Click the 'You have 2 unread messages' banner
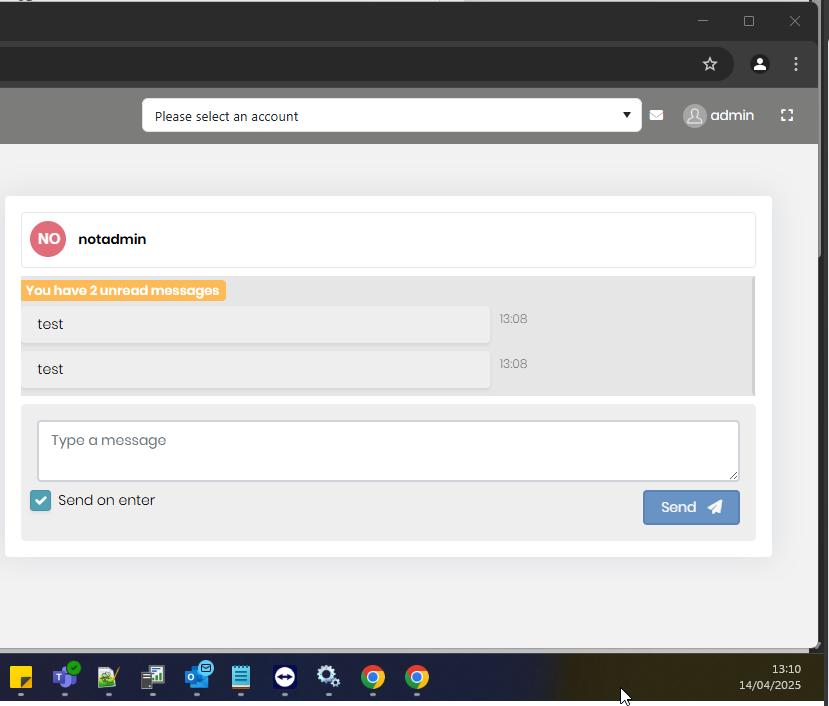829x706 pixels. [x=123, y=290]
